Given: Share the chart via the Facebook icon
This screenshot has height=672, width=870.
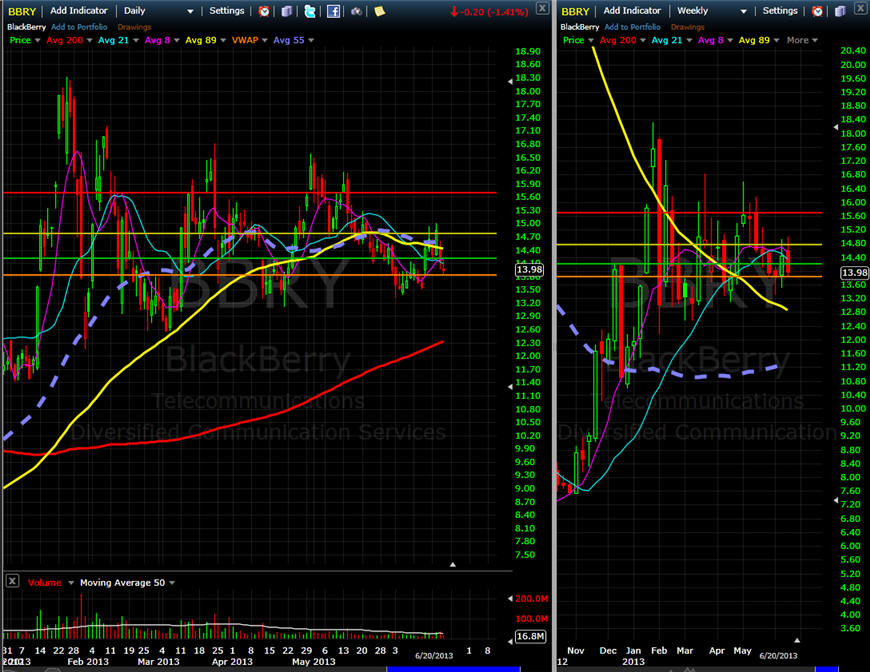Looking at the screenshot, I should click(333, 11).
